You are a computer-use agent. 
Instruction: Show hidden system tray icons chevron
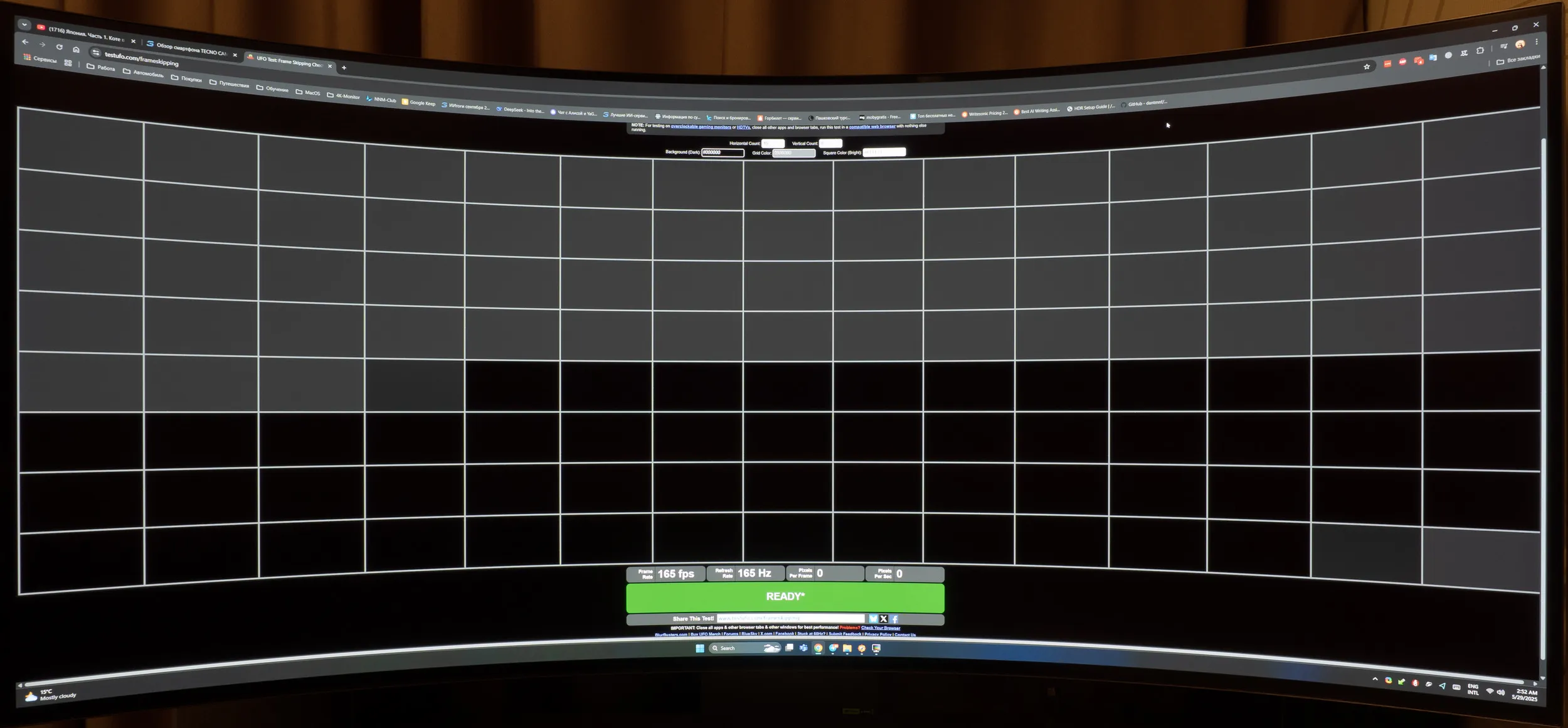(1375, 679)
